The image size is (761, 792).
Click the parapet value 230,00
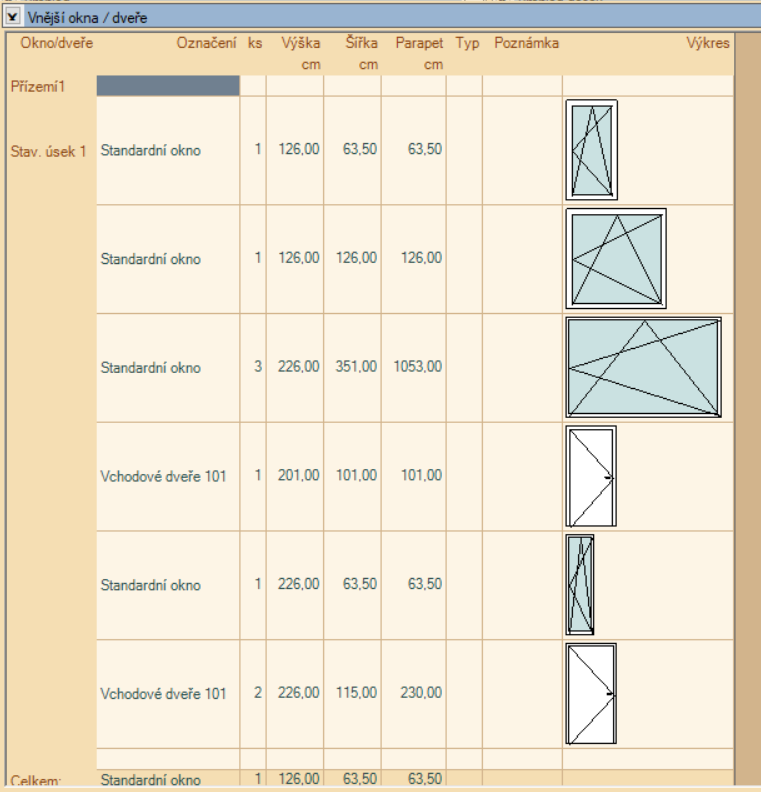421,692
